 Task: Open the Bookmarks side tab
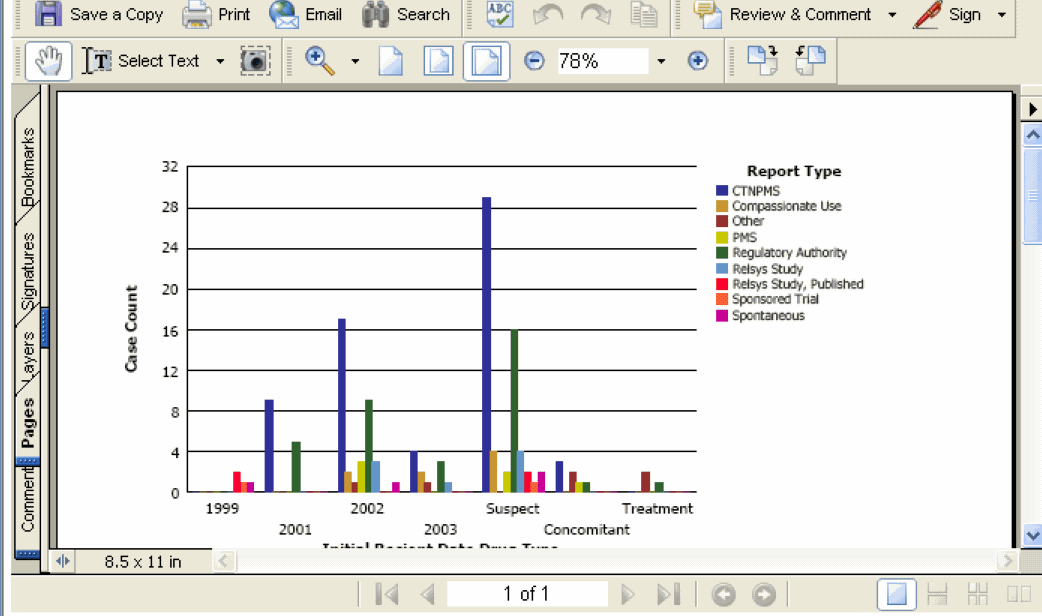27,165
